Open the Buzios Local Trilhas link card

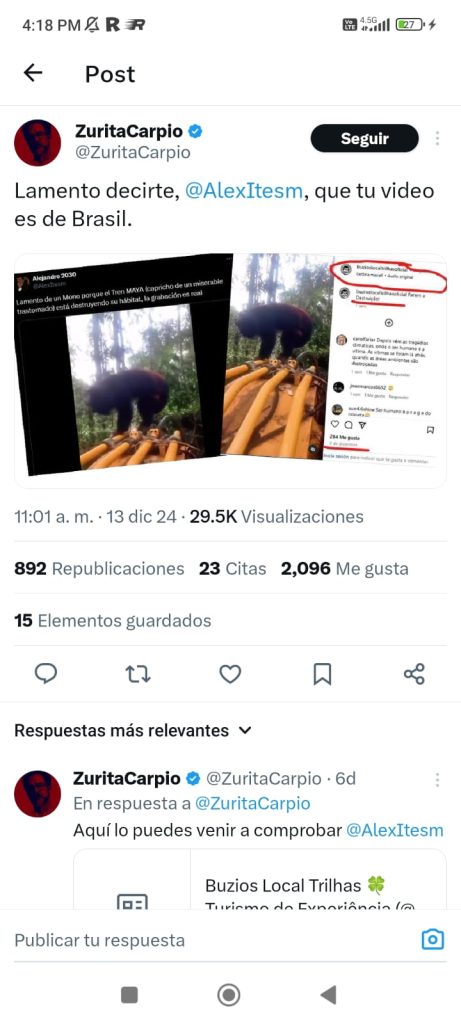pos(260,880)
